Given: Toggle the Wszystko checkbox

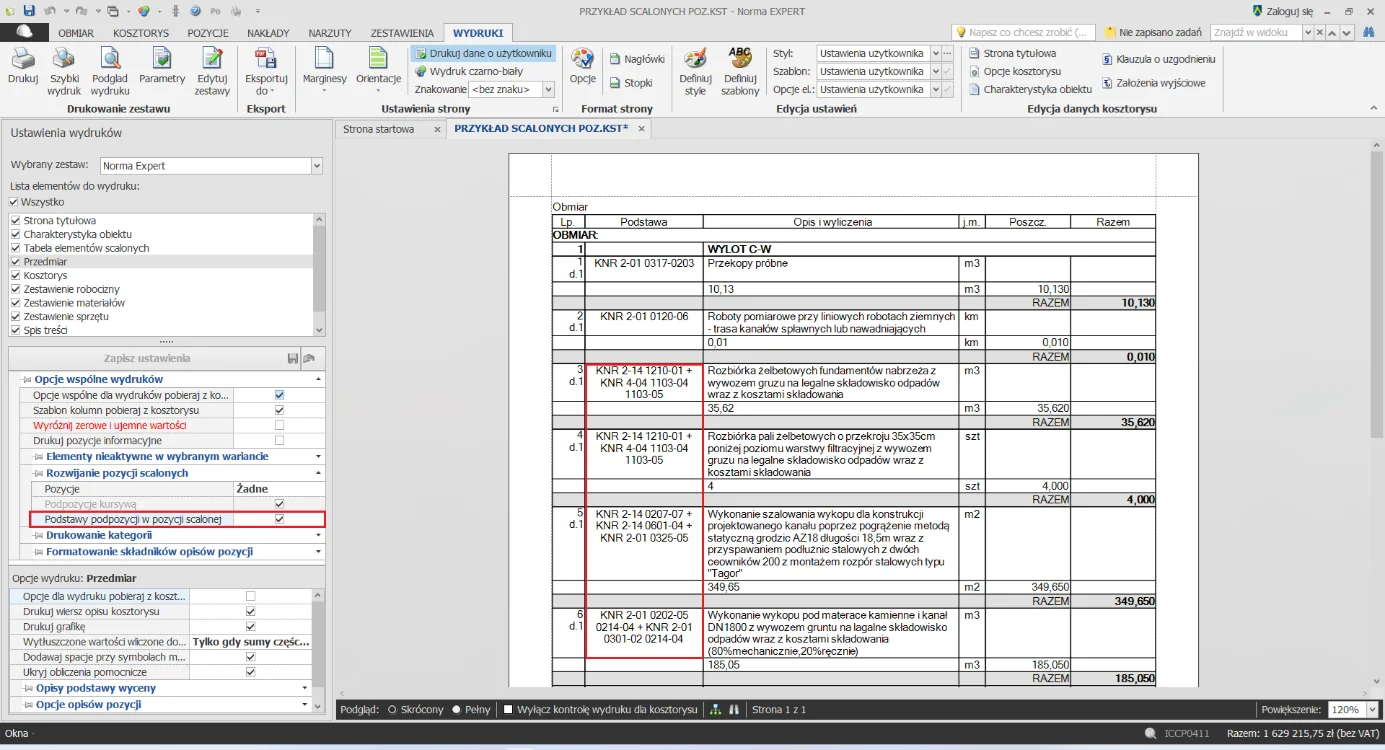Looking at the screenshot, I should coord(14,202).
